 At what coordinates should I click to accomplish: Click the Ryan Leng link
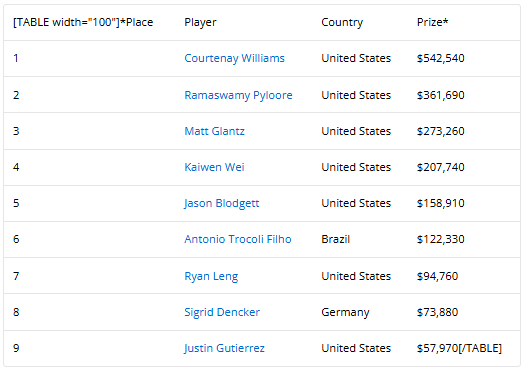point(211,276)
